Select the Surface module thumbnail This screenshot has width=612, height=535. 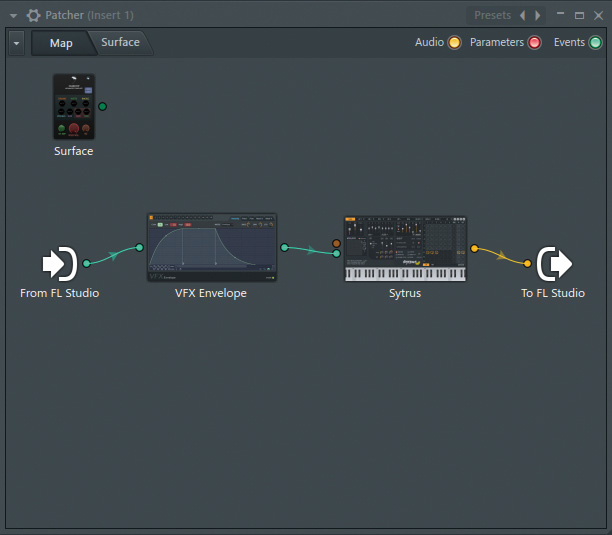tap(74, 107)
